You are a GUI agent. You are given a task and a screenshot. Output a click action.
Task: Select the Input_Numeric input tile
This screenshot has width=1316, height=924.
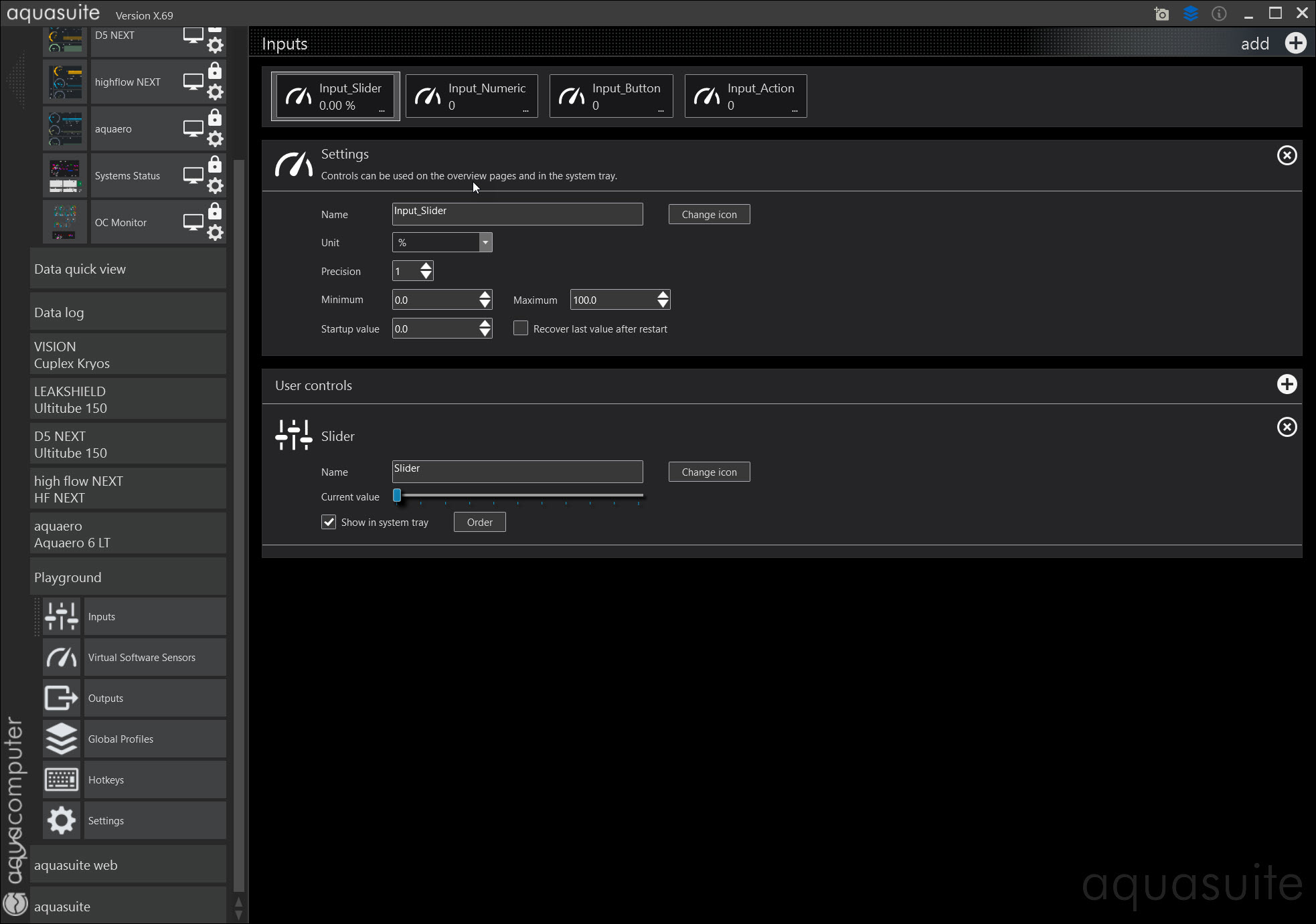pos(471,96)
